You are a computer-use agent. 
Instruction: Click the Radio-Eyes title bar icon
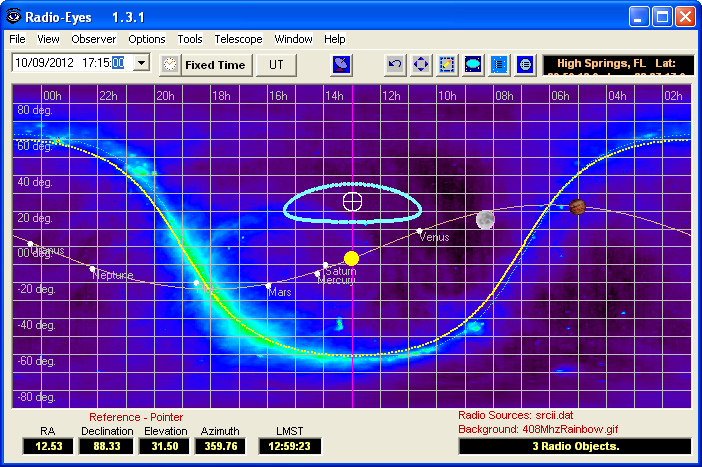13,17
